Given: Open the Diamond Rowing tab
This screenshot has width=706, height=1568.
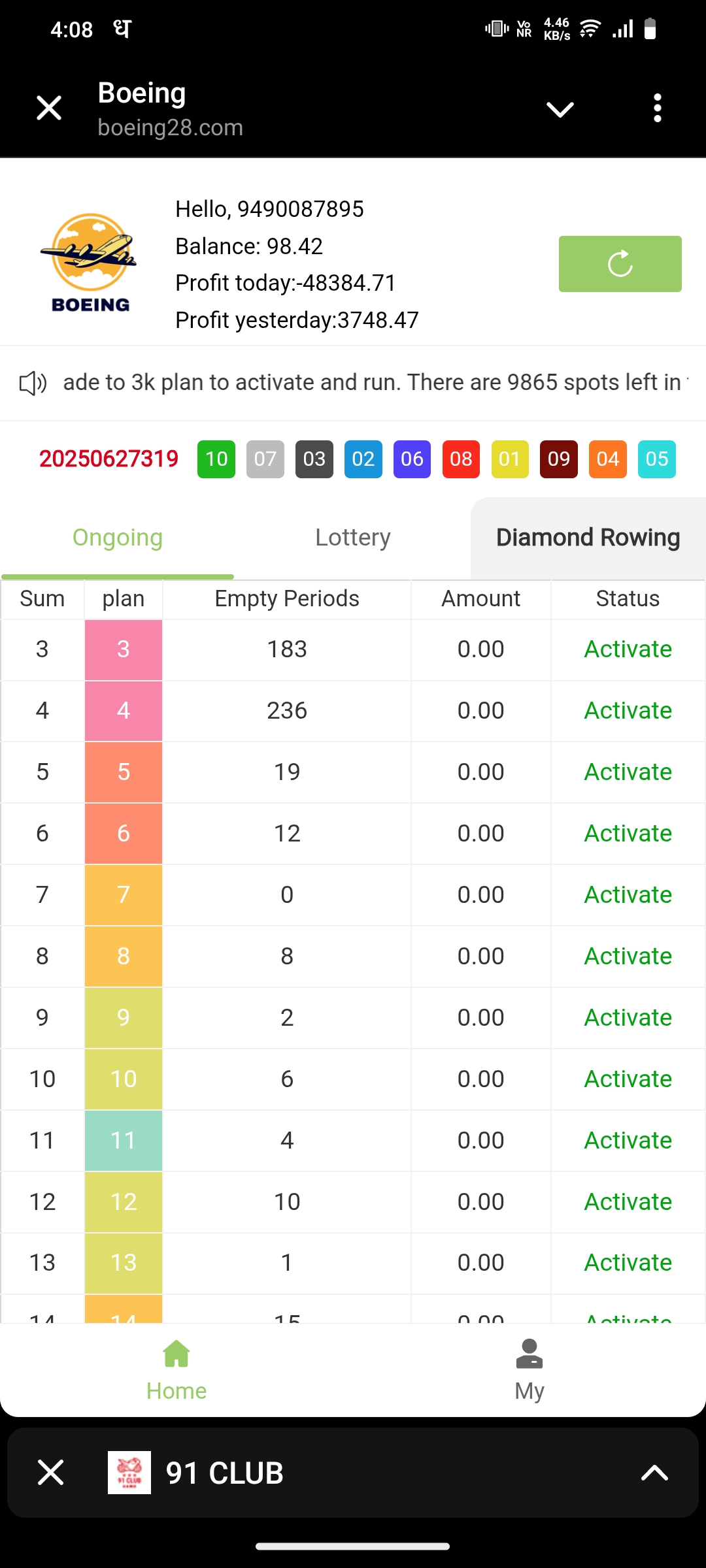Looking at the screenshot, I should point(588,538).
